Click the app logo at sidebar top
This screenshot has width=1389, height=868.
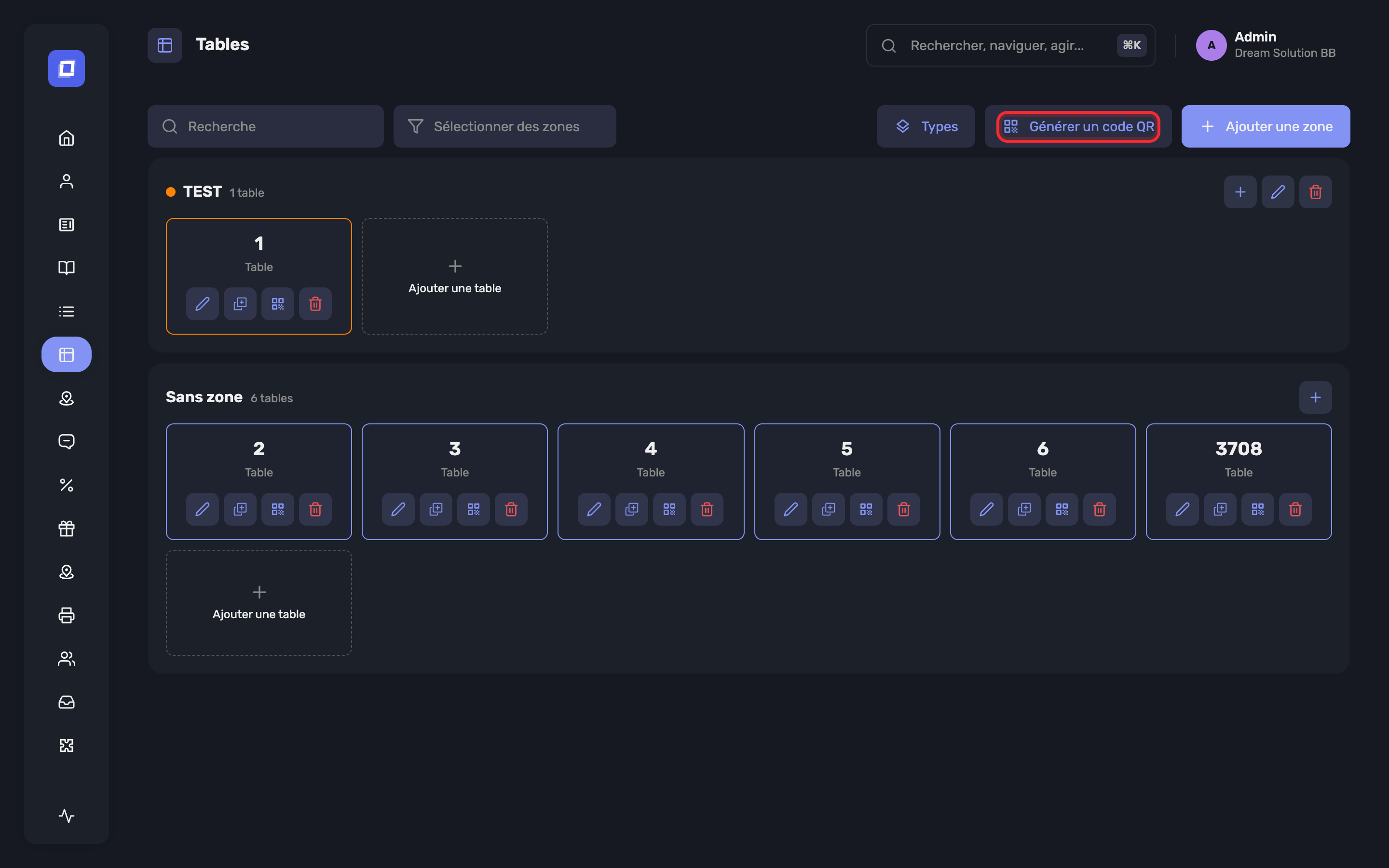(67, 68)
